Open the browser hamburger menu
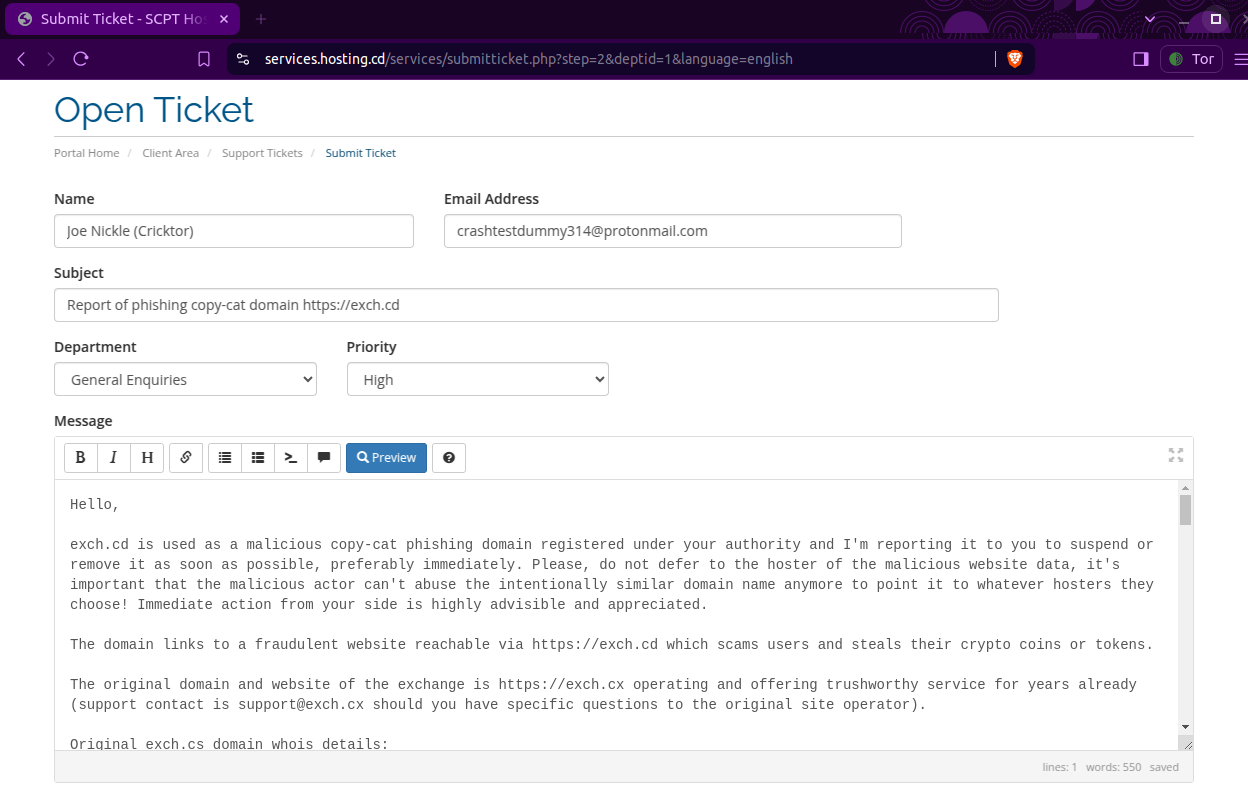The width and height of the screenshot is (1248, 796). click(1240, 59)
